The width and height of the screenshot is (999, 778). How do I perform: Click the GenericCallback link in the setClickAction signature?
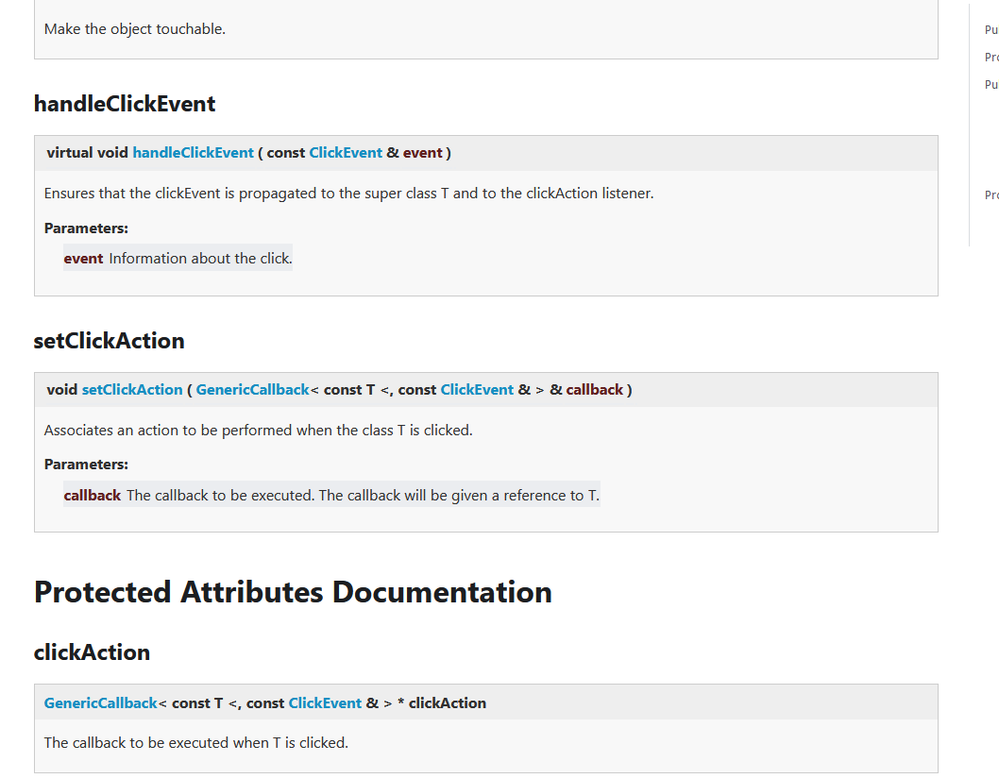252,390
